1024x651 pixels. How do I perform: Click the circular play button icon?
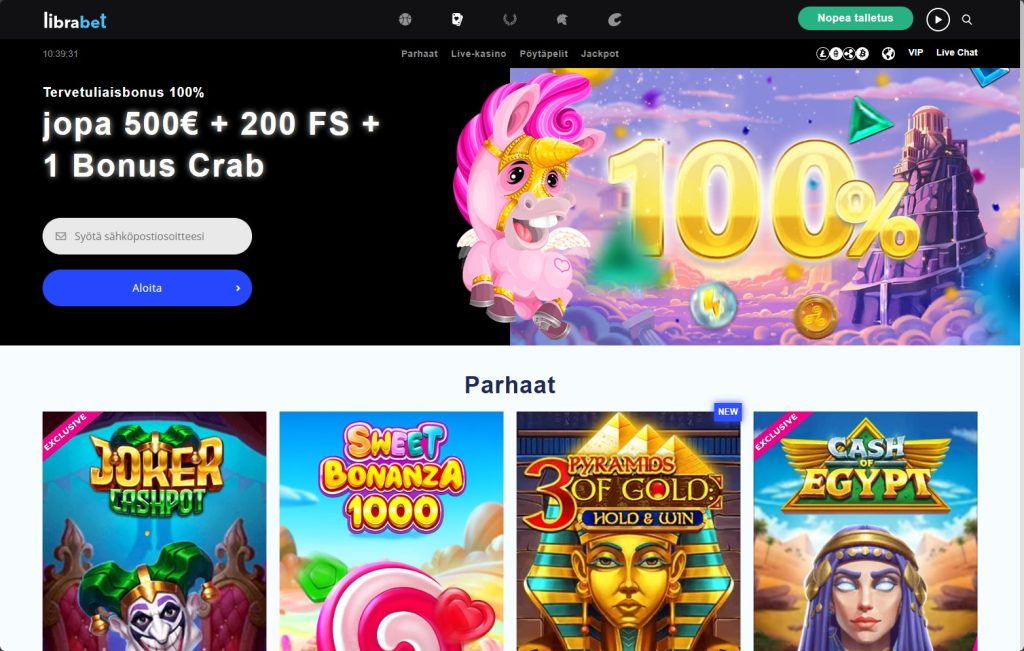[938, 20]
